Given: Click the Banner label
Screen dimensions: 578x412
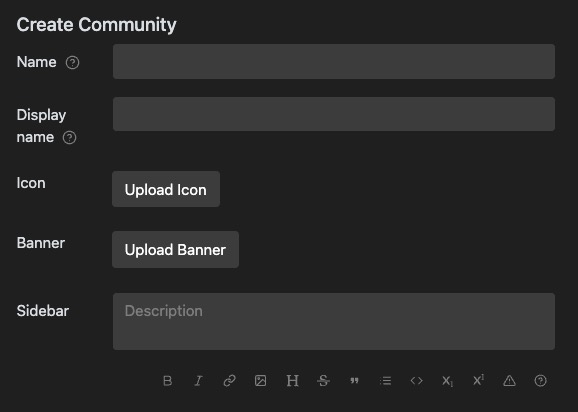Looking at the screenshot, I should click(x=41, y=243).
